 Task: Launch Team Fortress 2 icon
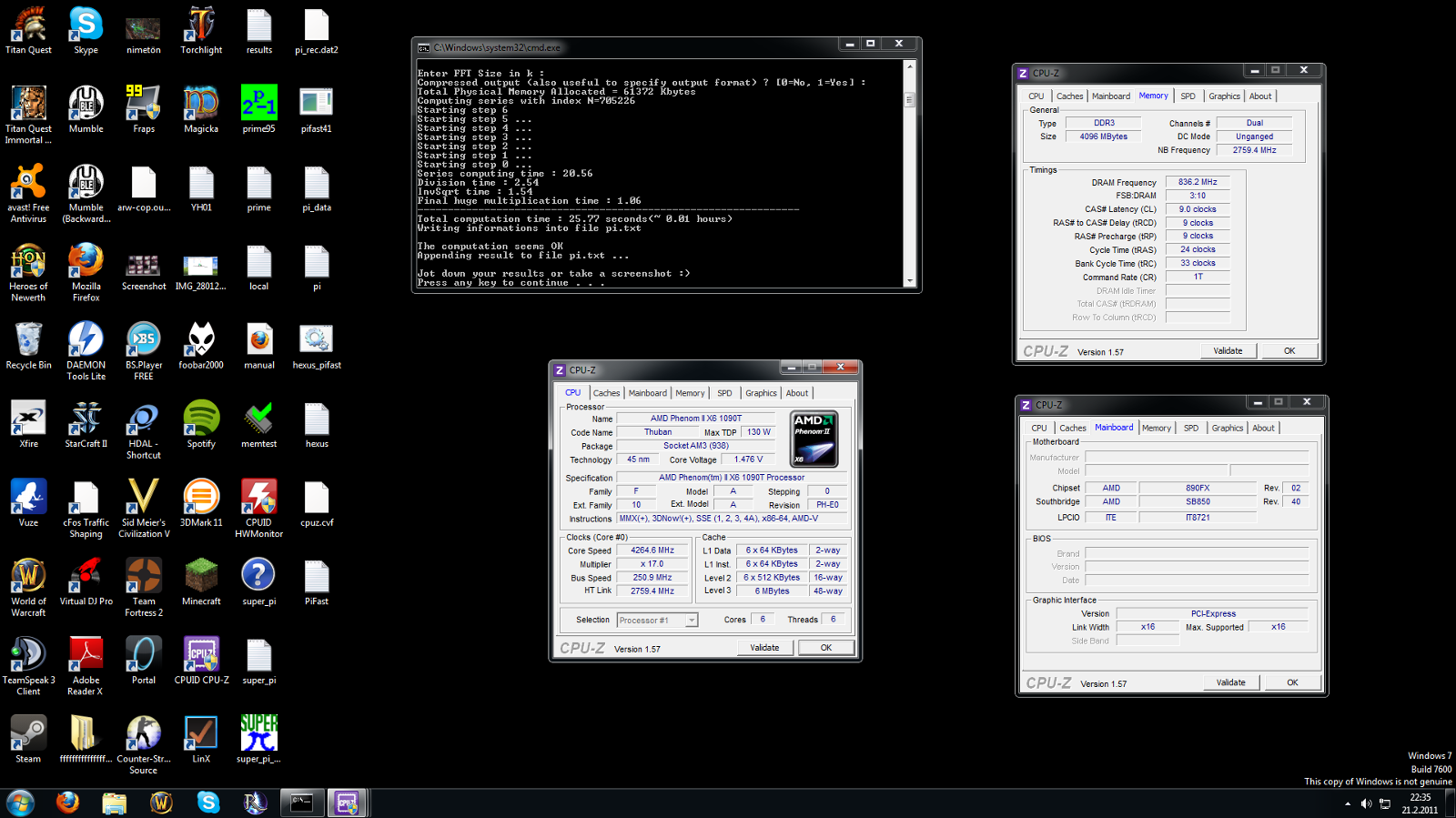(144, 588)
